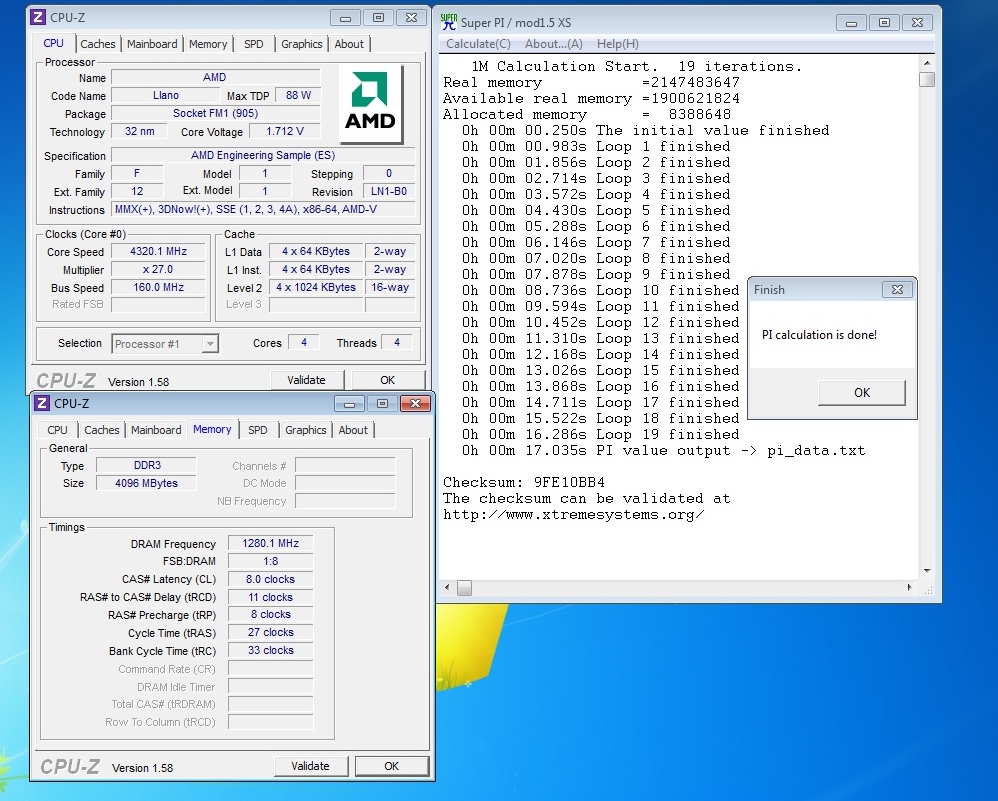Maximize the Super PI window

click(x=884, y=23)
